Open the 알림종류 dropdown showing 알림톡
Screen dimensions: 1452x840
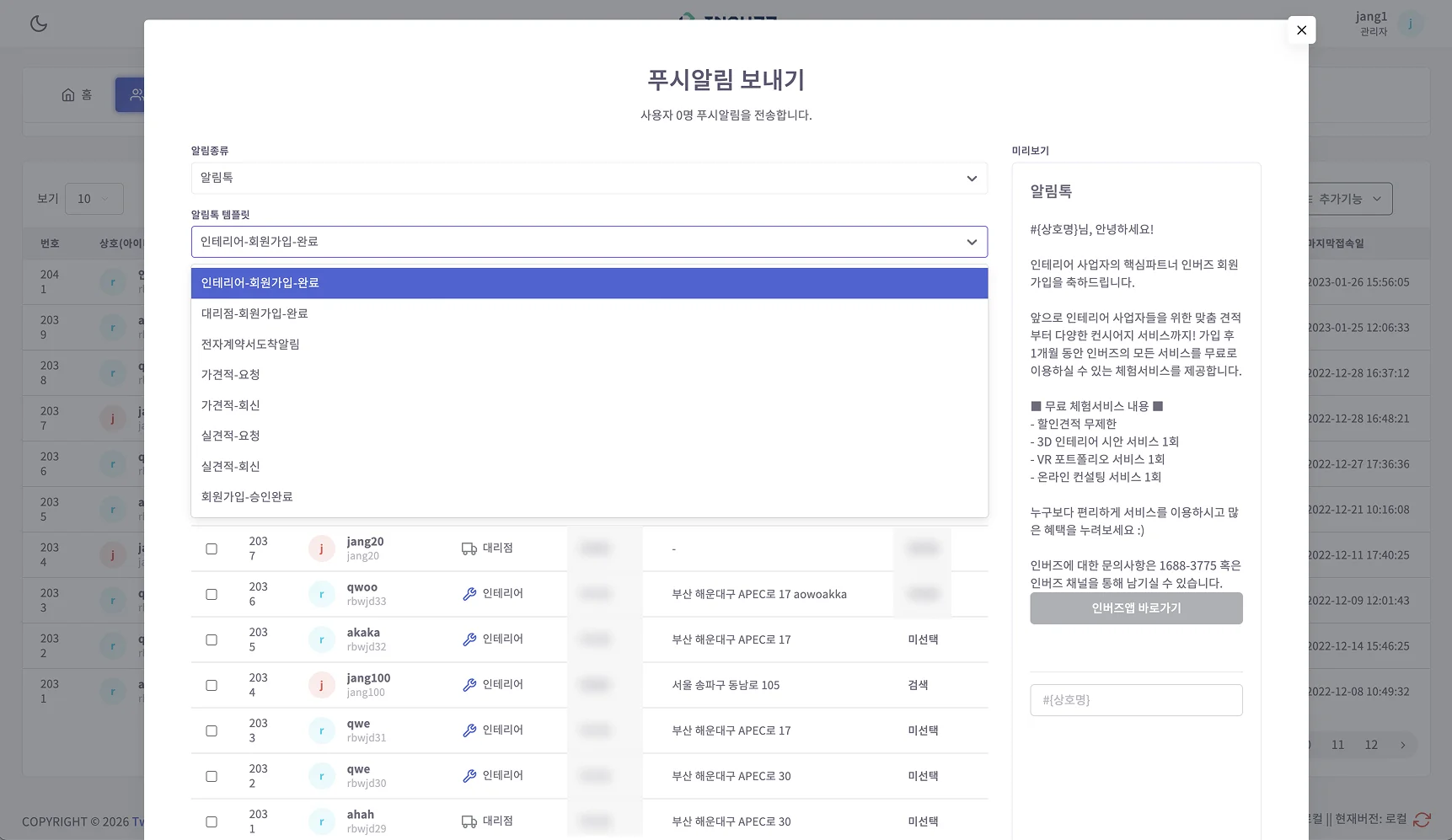tap(589, 178)
